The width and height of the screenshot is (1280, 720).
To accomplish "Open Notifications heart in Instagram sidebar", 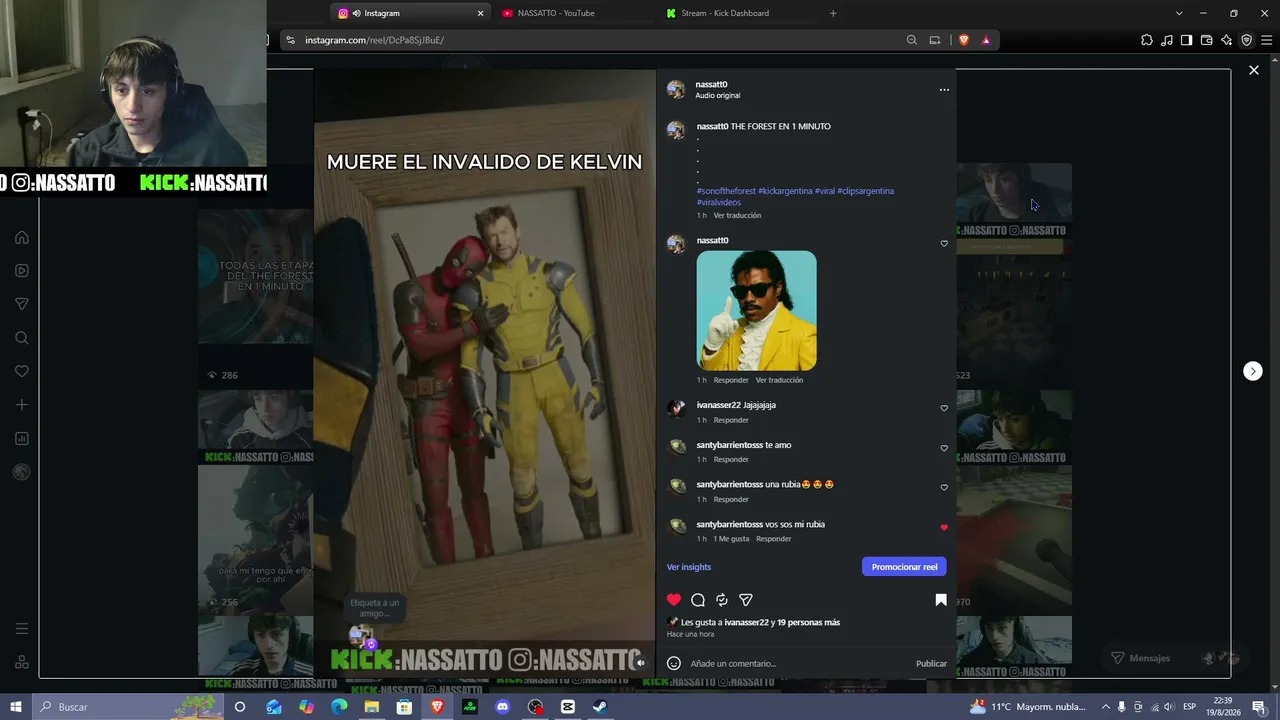I will 22,371.
